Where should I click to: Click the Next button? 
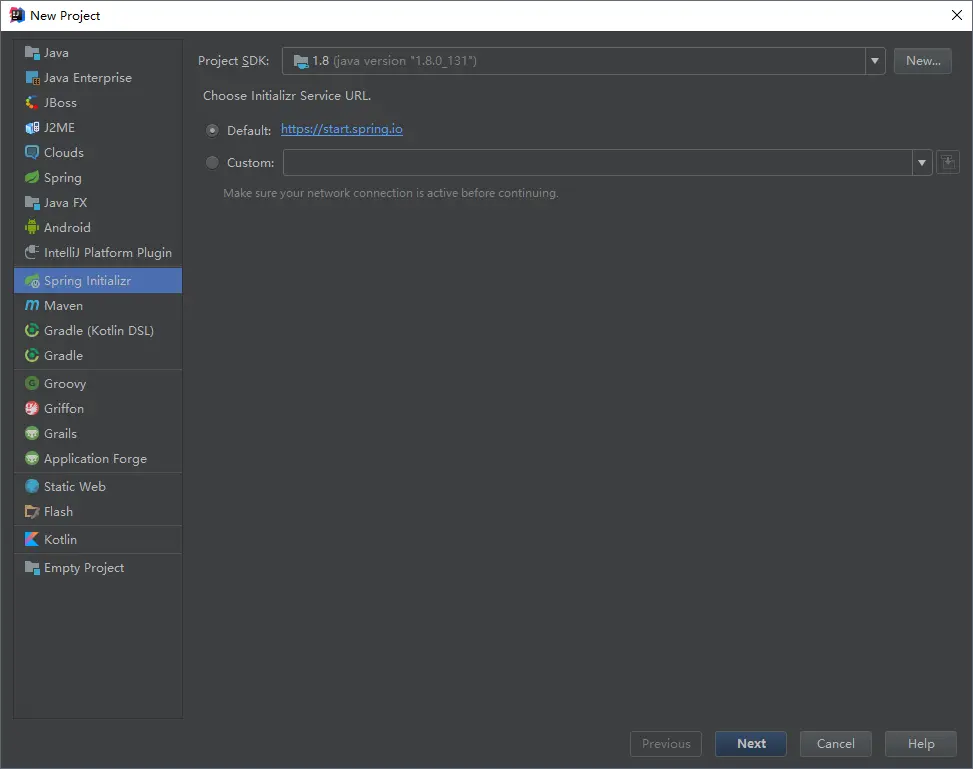[751, 744]
